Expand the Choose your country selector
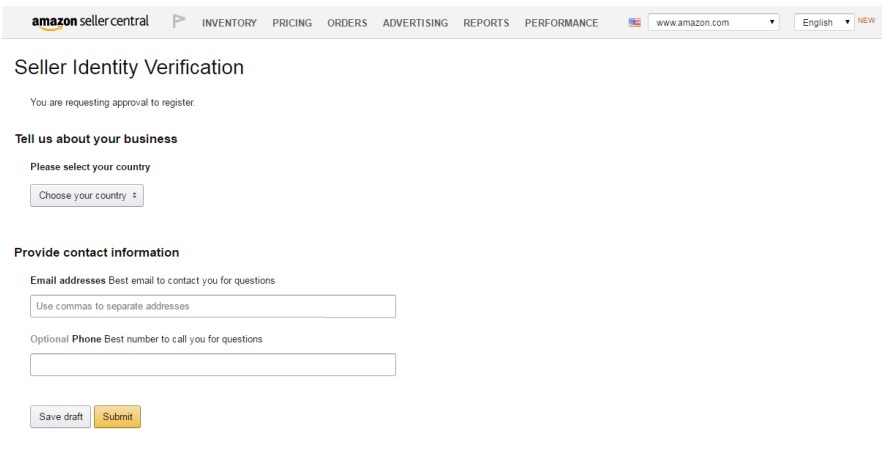Screen dimensions: 882x449 87,195
